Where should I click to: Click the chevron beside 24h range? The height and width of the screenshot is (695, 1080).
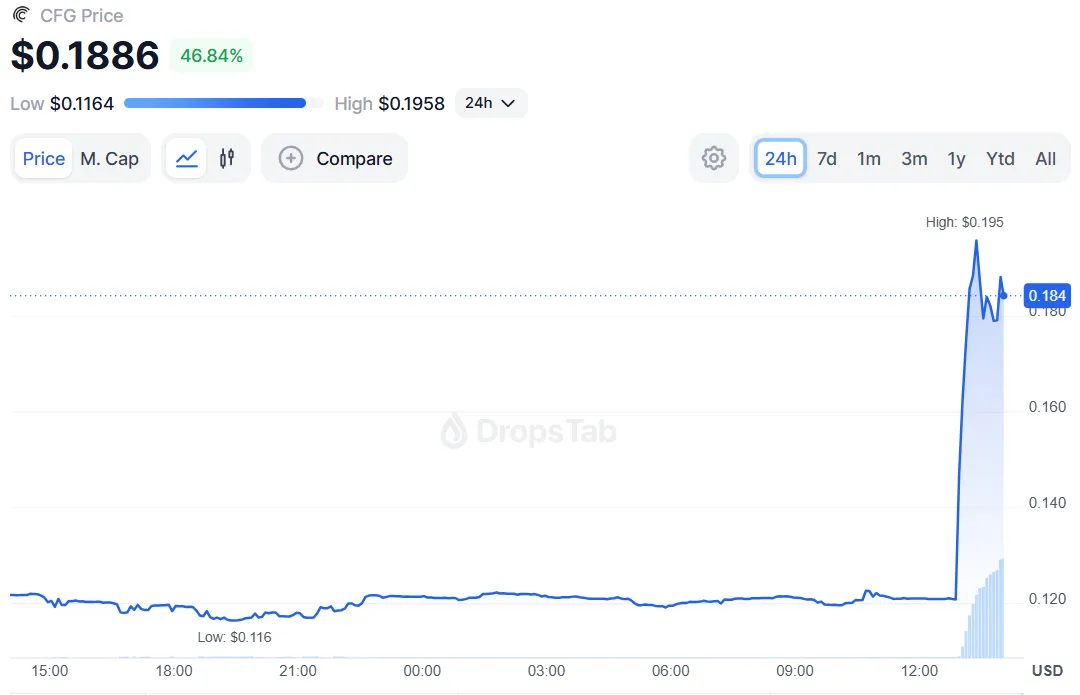(508, 103)
